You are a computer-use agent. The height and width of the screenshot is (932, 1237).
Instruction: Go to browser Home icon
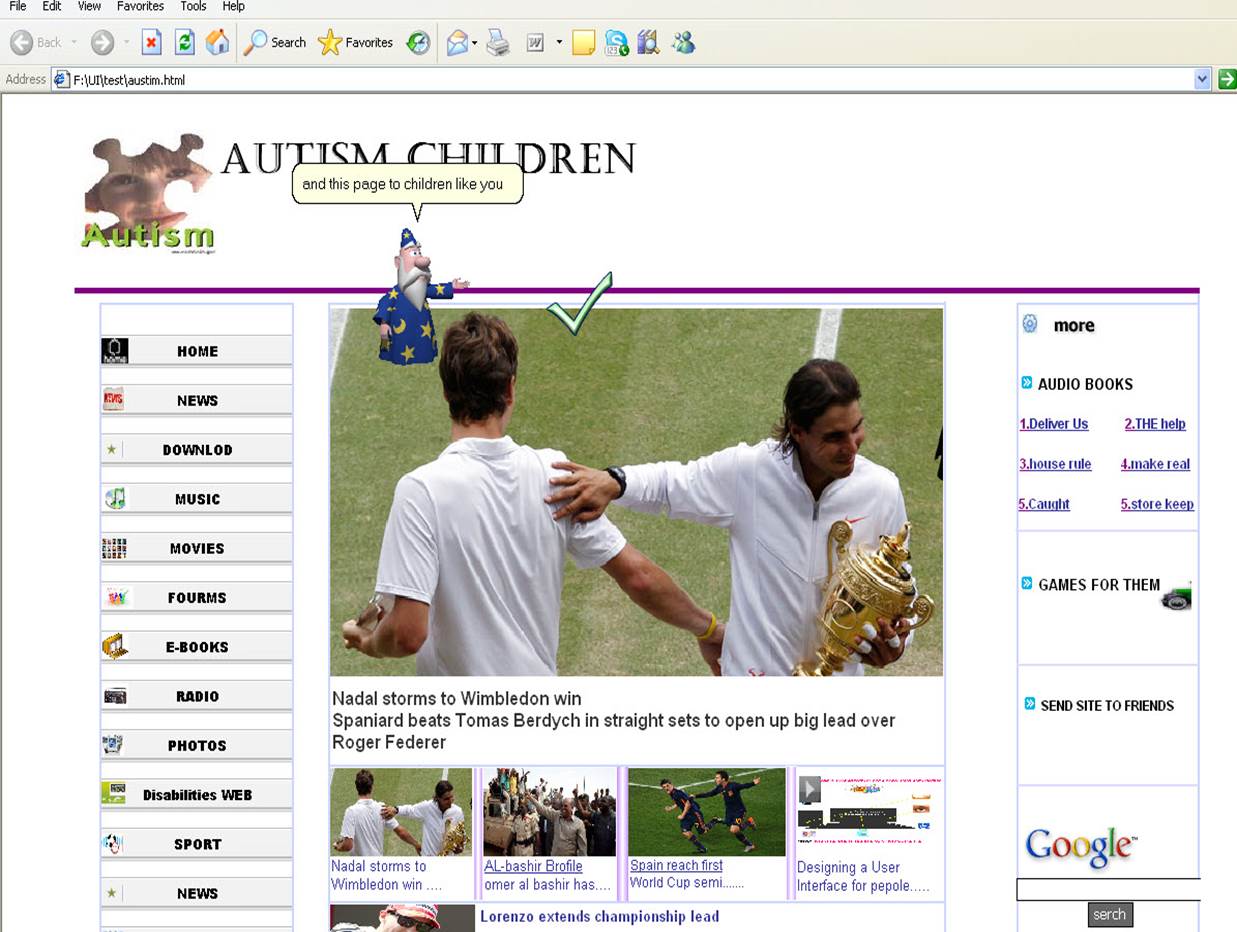(x=217, y=42)
